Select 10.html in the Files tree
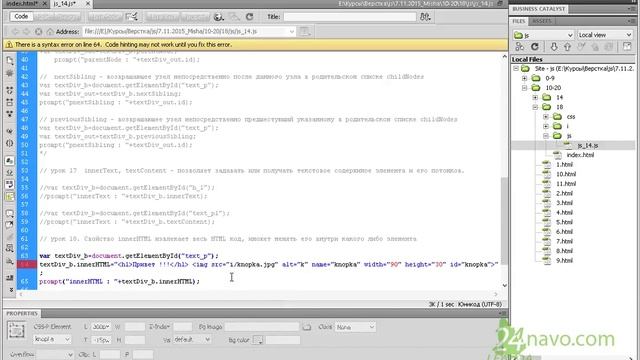Image resolution: width=640 pixels, height=360 pixels. (x=566, y=174)
